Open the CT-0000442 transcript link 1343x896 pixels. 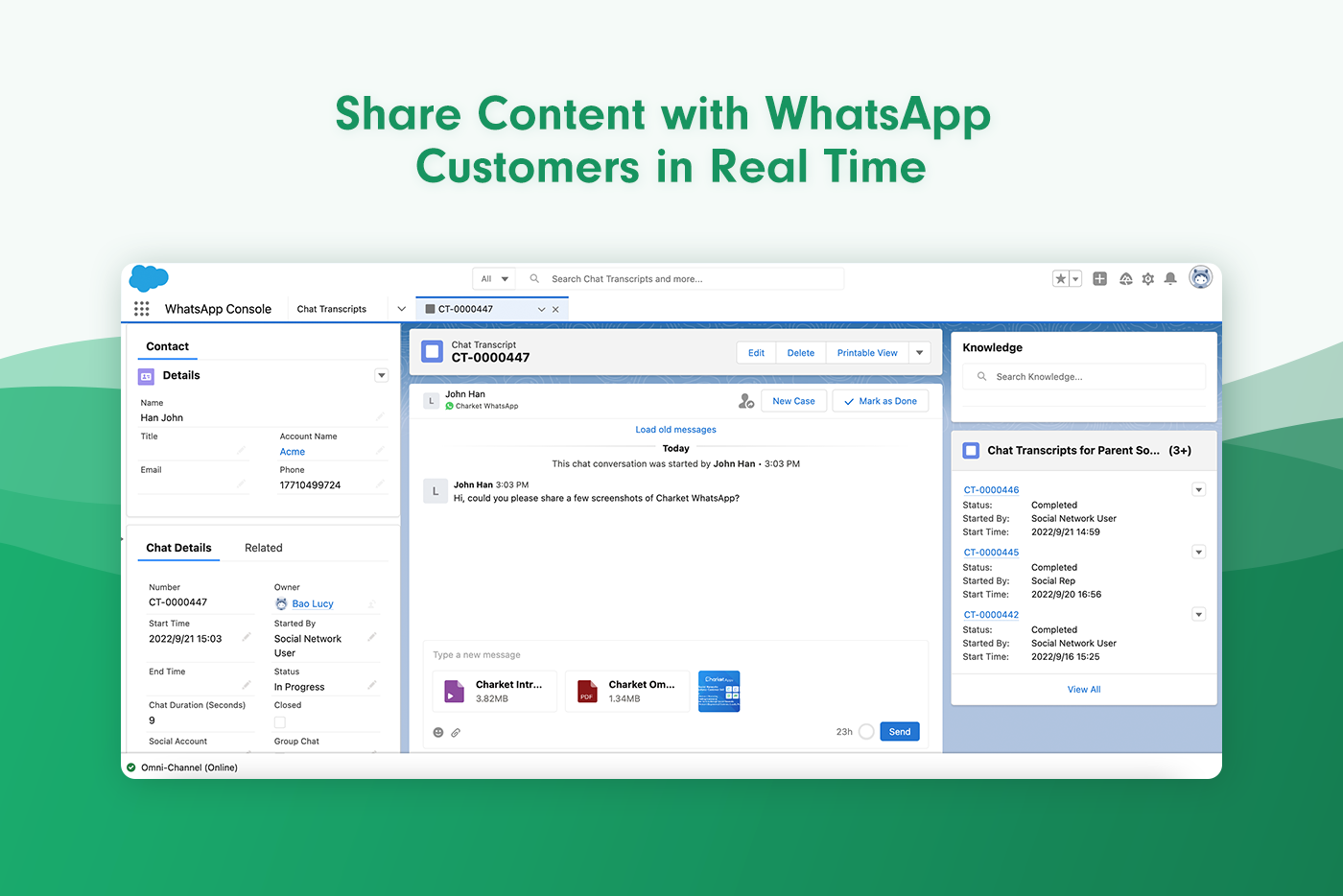coord(991,615)
